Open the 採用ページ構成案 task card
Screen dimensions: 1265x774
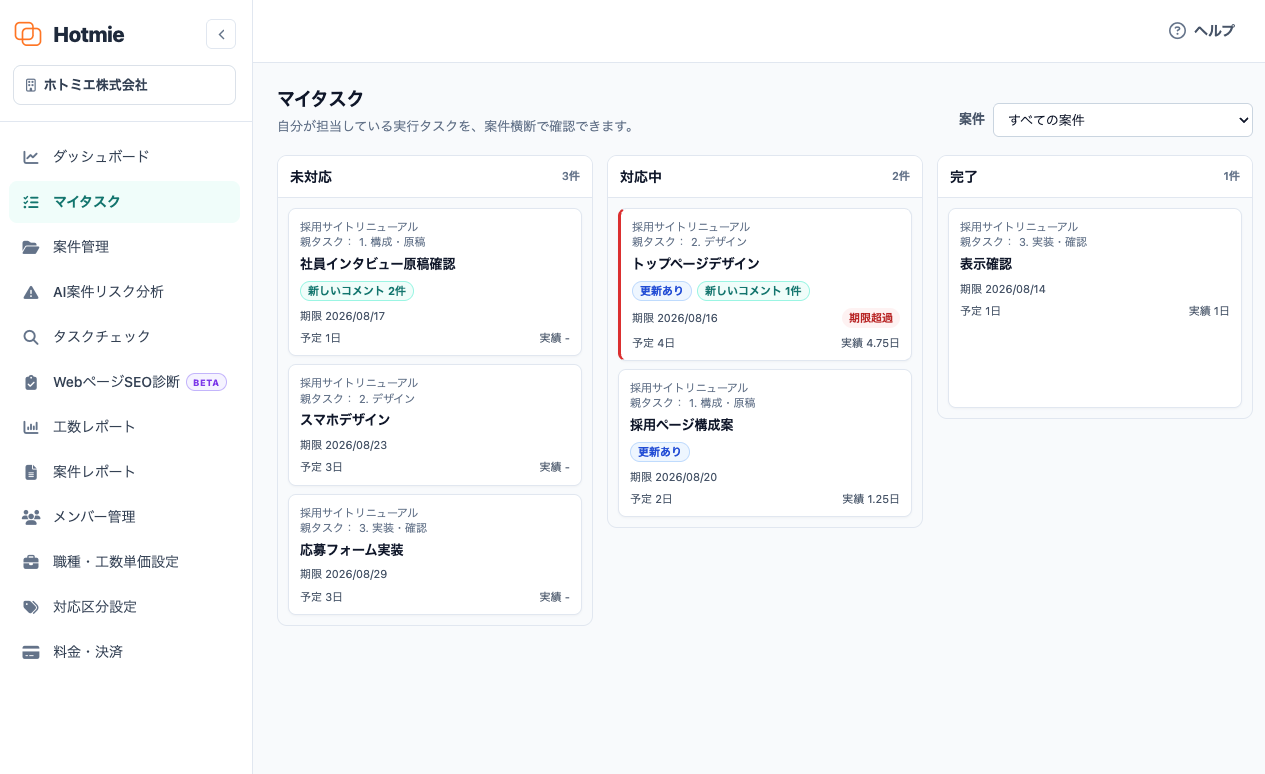765,443
